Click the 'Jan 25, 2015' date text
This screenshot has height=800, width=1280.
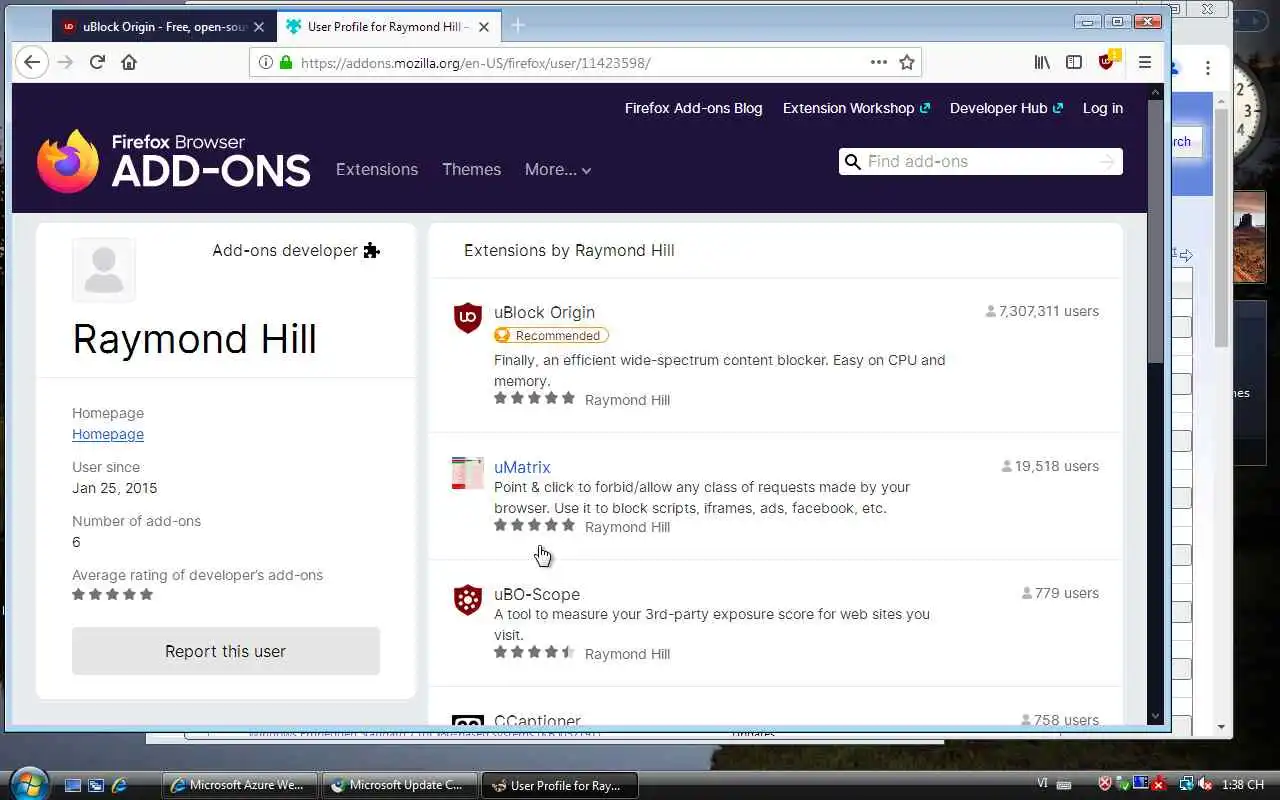tap(114, 488)
